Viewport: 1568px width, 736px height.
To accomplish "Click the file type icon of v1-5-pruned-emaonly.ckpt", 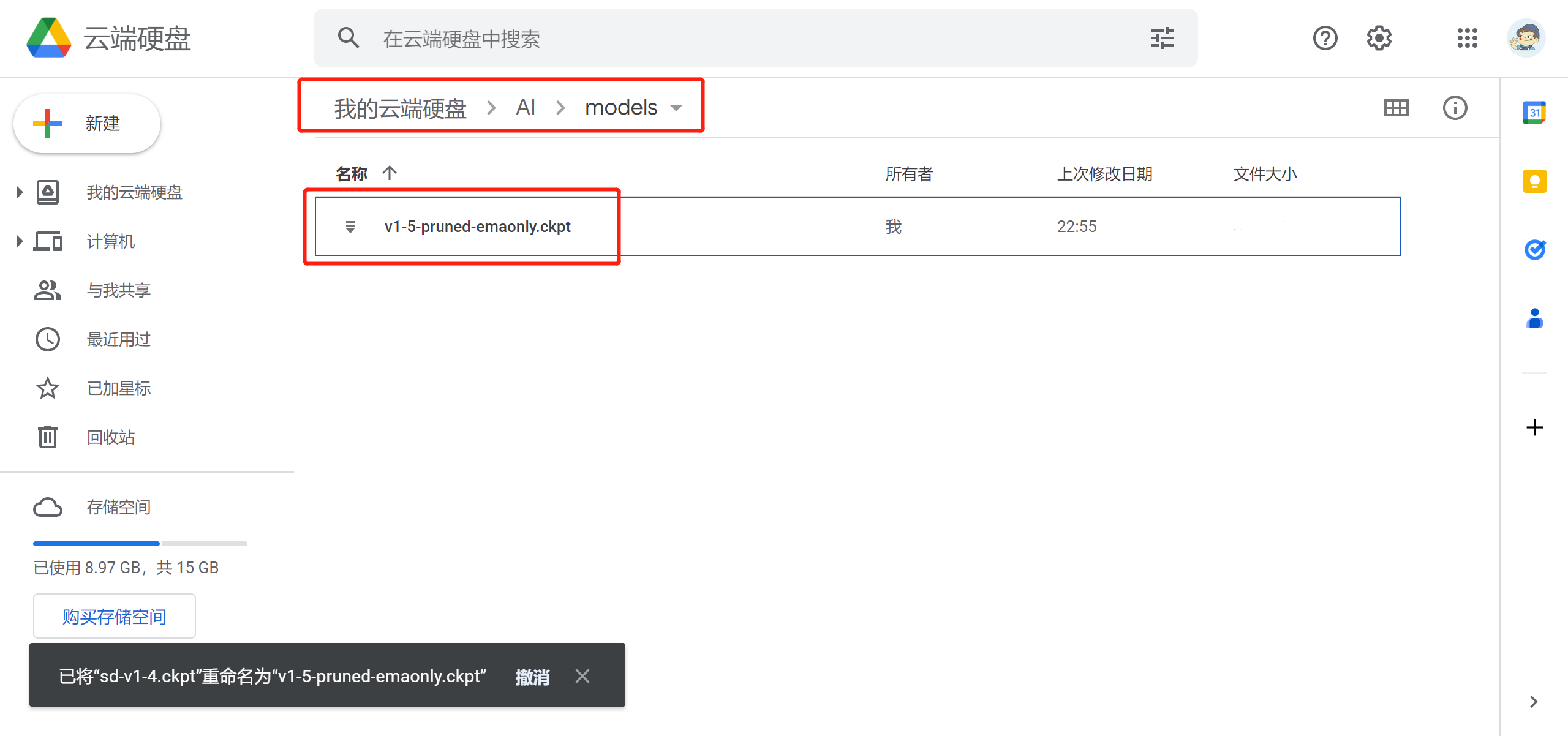I will [350, 227].
